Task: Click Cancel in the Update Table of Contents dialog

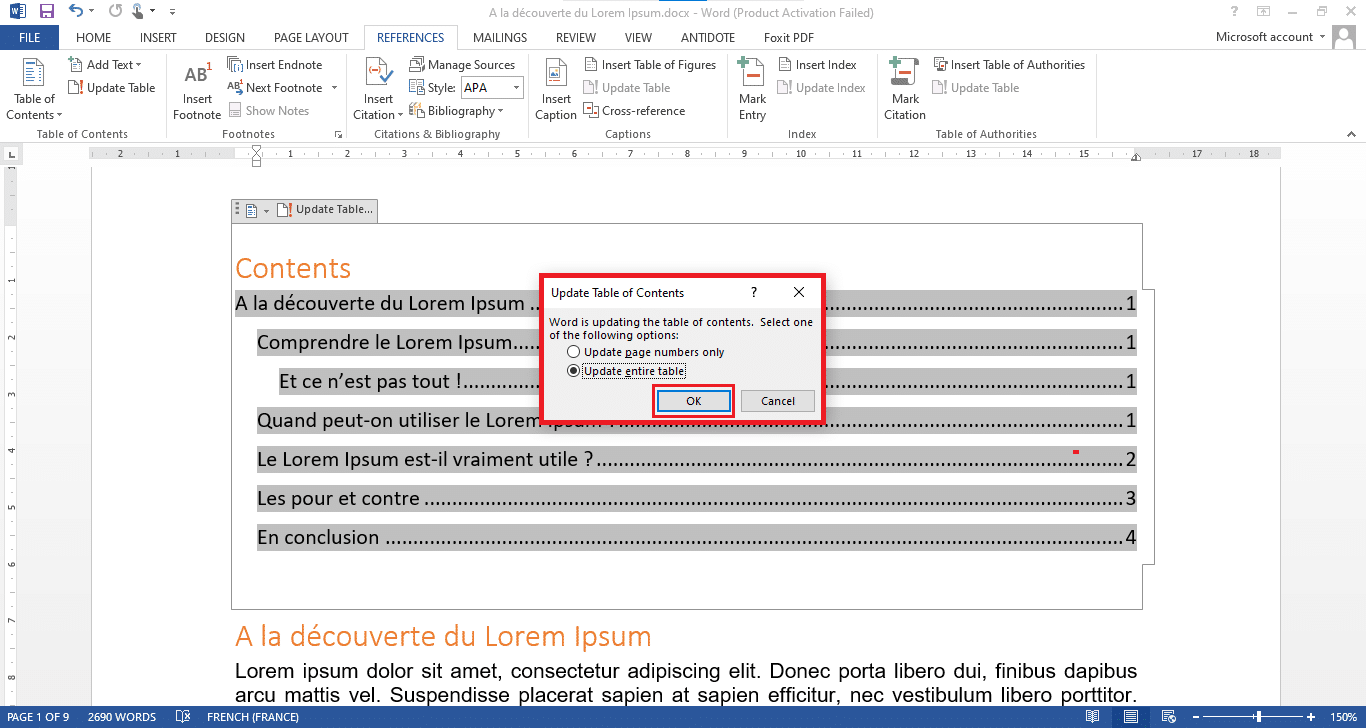Action: click(778, 401)
